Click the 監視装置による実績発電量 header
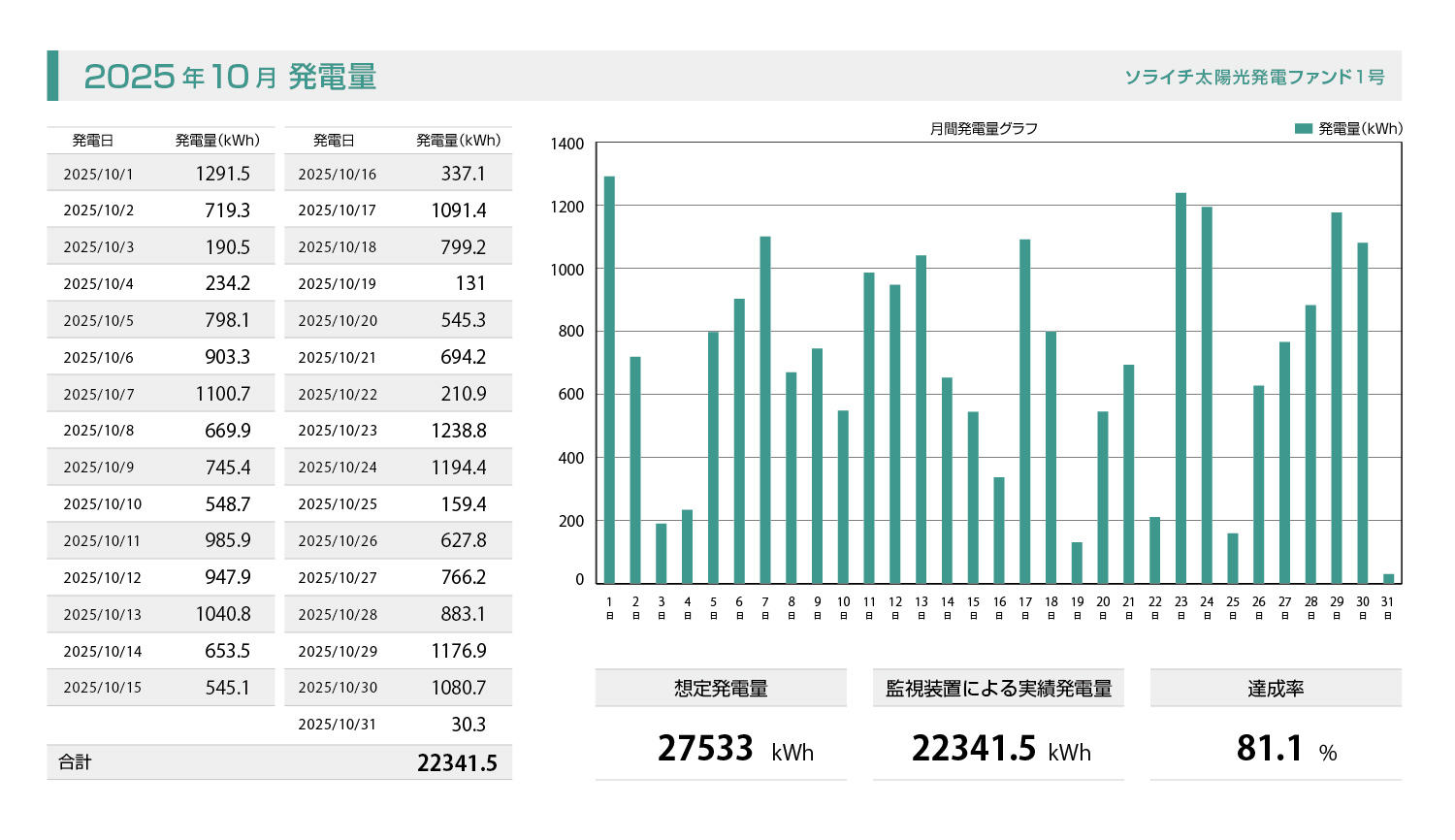 998,689
